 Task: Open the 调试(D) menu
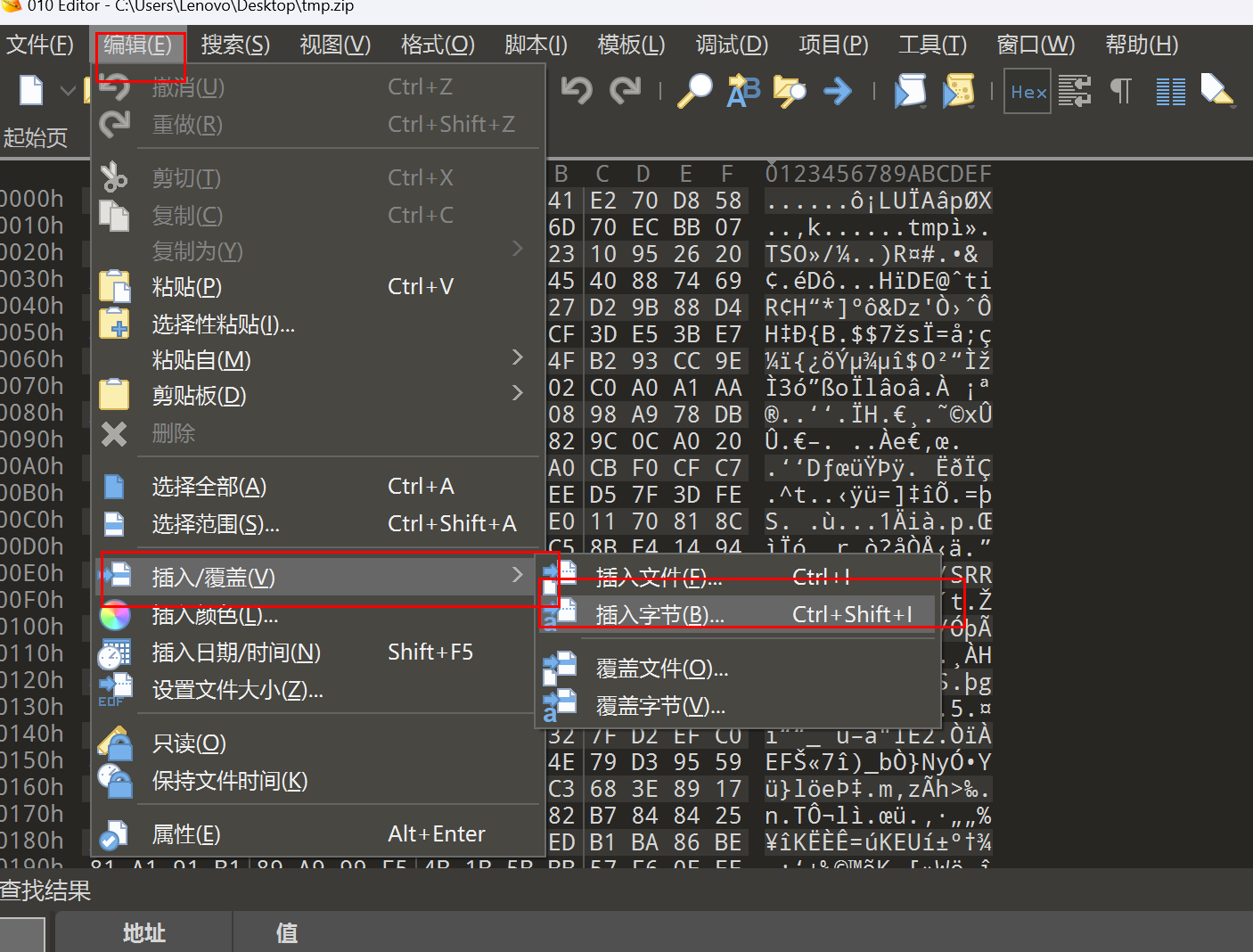732,45
